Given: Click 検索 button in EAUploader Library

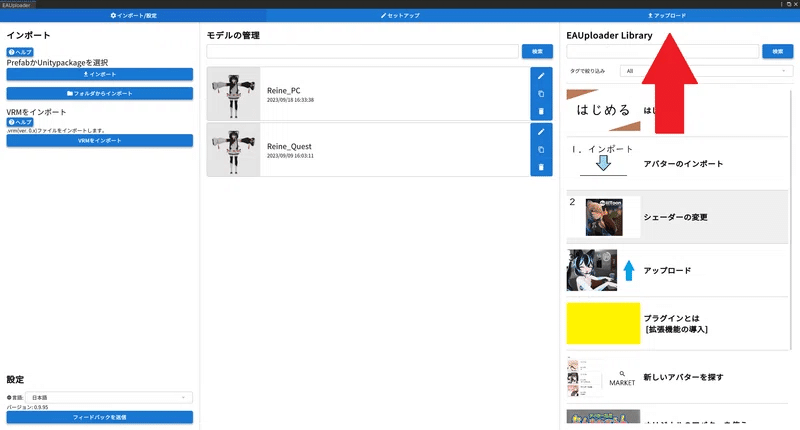Looking at the screenshot, I should [x=778, y=52].
